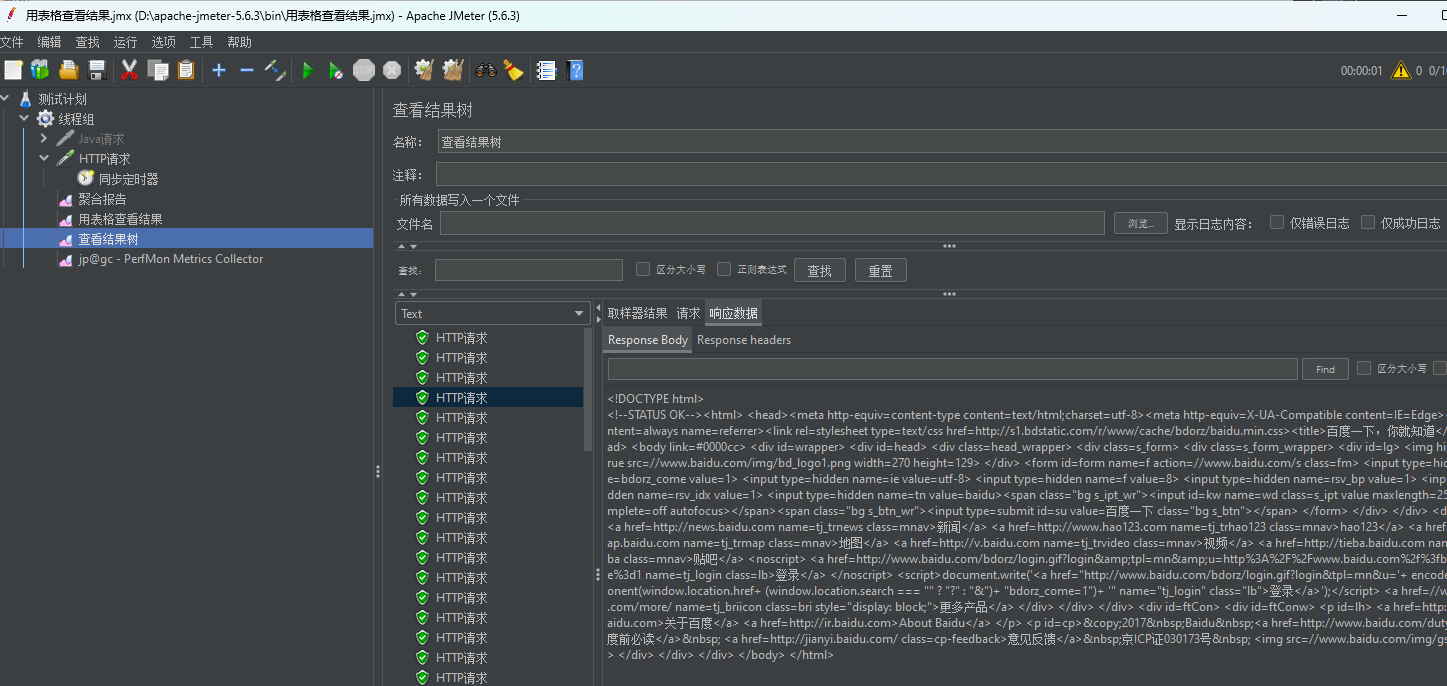Focus the 文件名 filename input field
Screen dimensions: 1447x686
tap(772, 223)
